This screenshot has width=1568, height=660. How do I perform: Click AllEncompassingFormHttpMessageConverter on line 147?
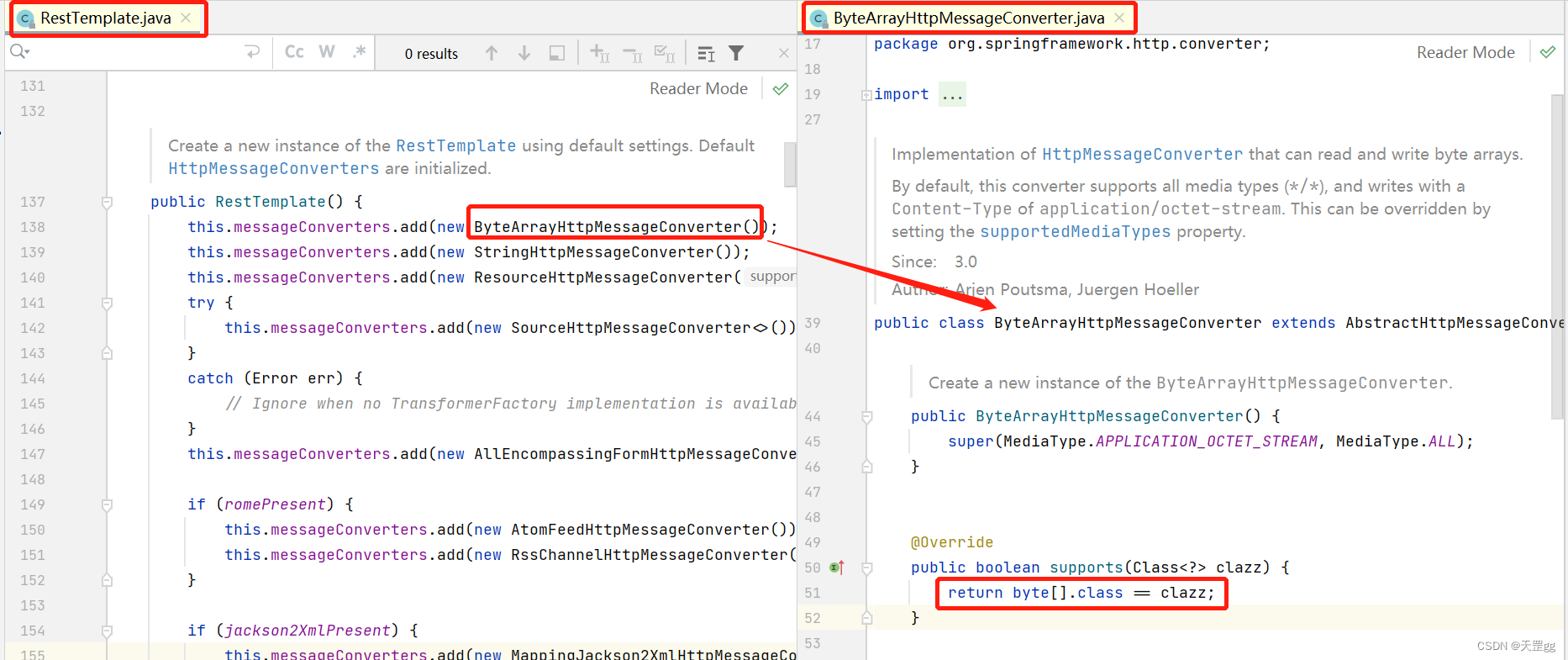635,454
